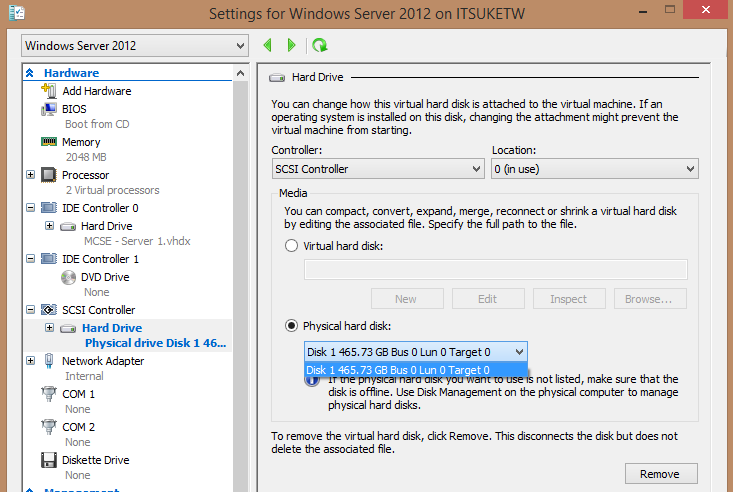Click the virtual hard disk path field
The height and width of the screenshot is (492, 733).
(x=496, y=269)
